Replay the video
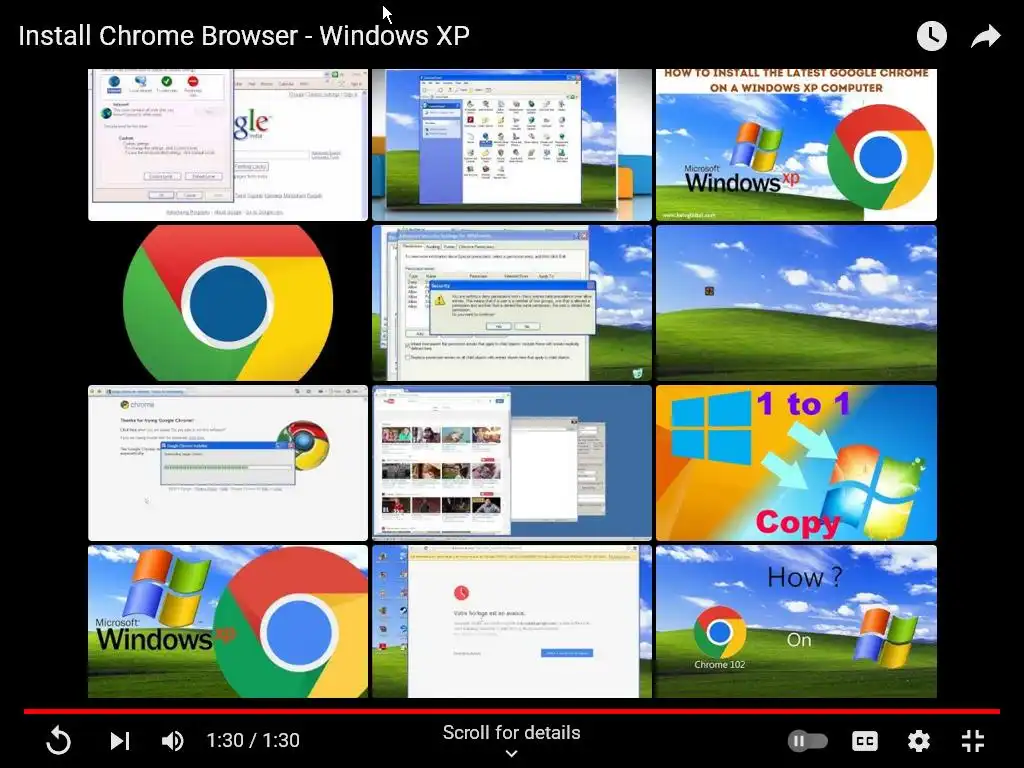The height and width of the screenshot is (768, 1024). [x=58, y=741]
